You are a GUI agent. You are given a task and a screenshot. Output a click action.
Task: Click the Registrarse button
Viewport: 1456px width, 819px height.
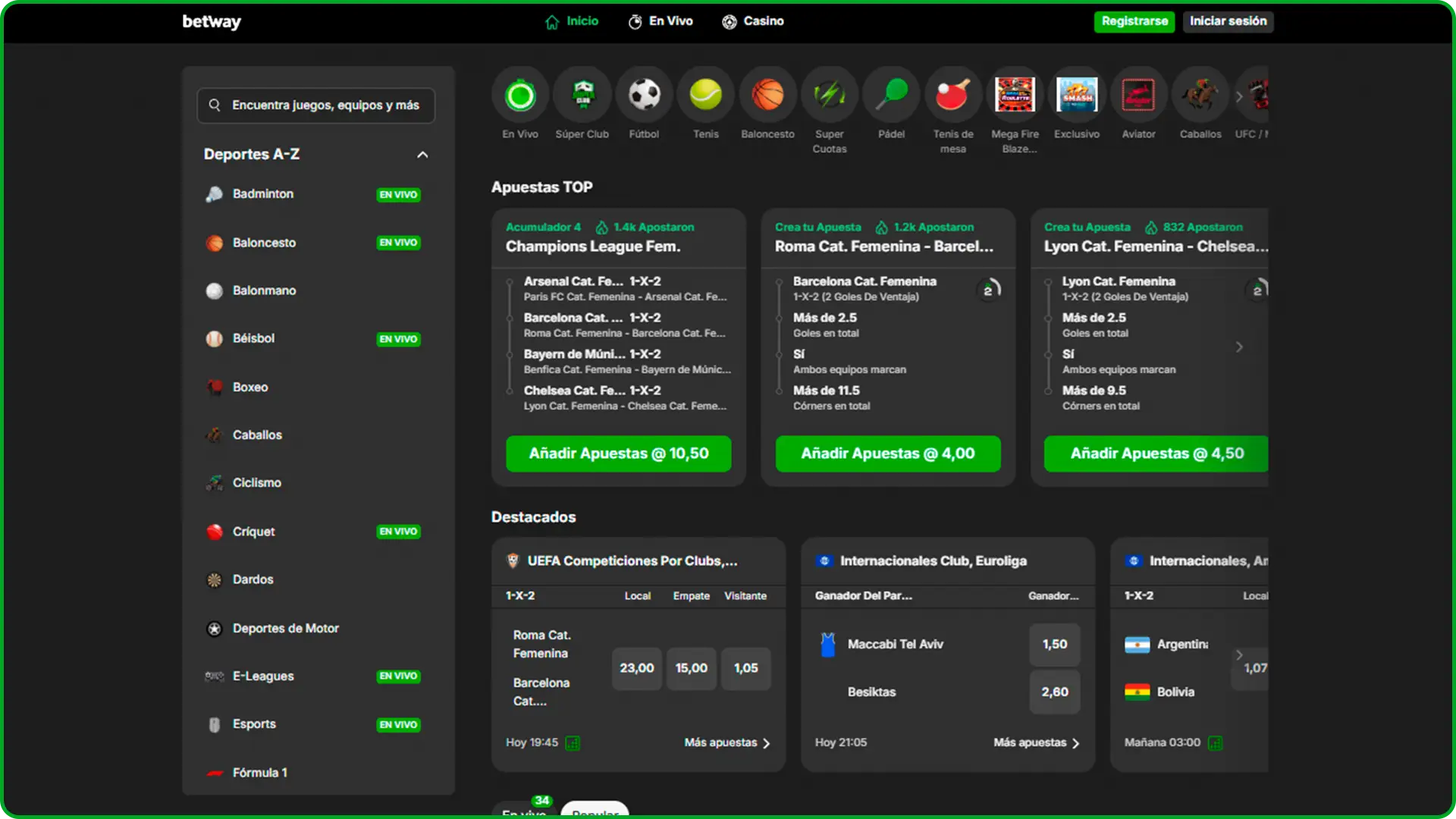(1134, 21)
